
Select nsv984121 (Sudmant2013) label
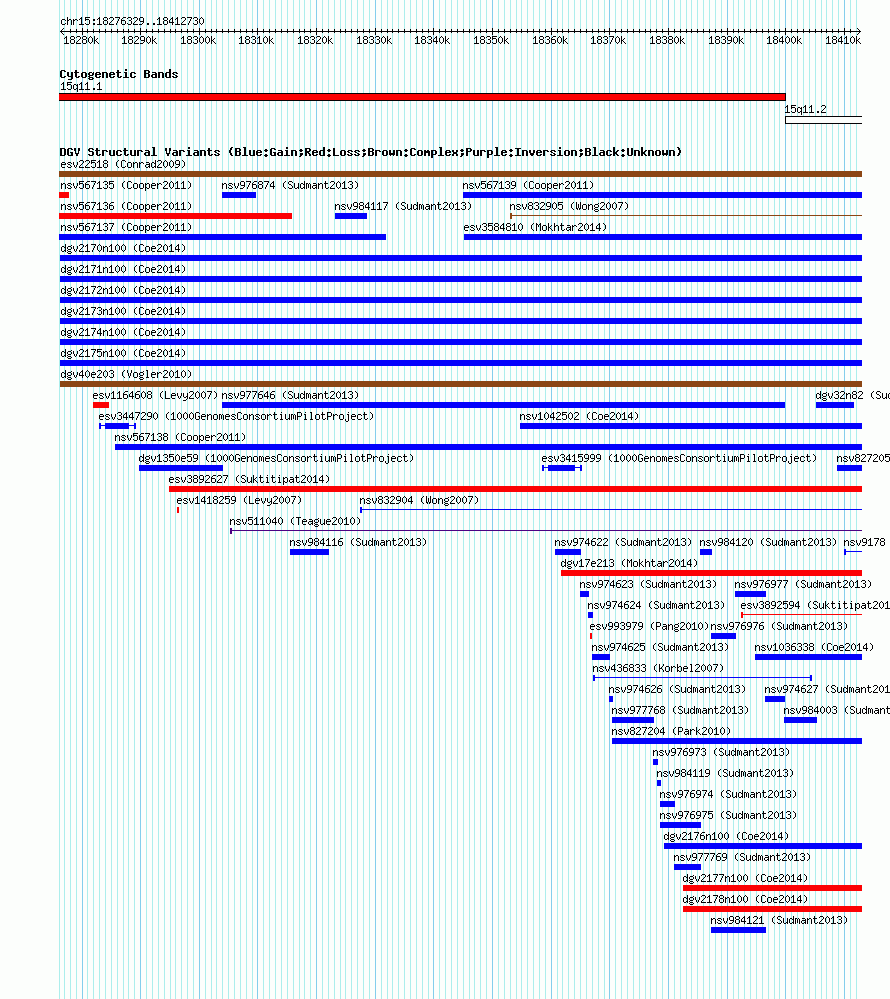[779, 921]
